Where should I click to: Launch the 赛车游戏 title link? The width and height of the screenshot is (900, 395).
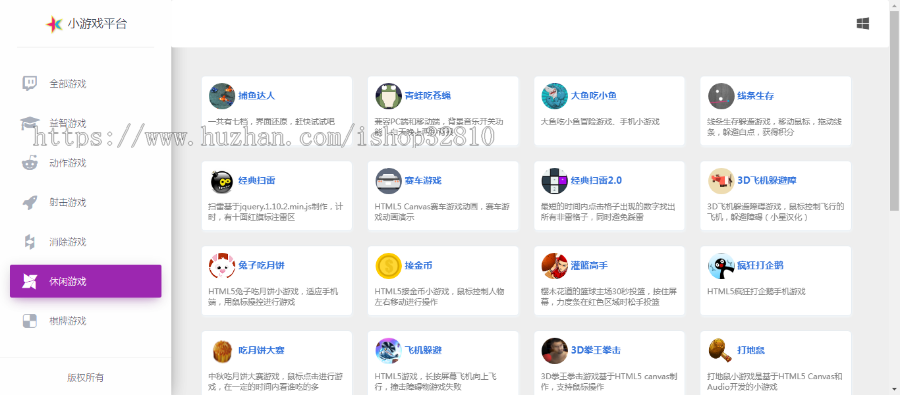click(423, 181)
